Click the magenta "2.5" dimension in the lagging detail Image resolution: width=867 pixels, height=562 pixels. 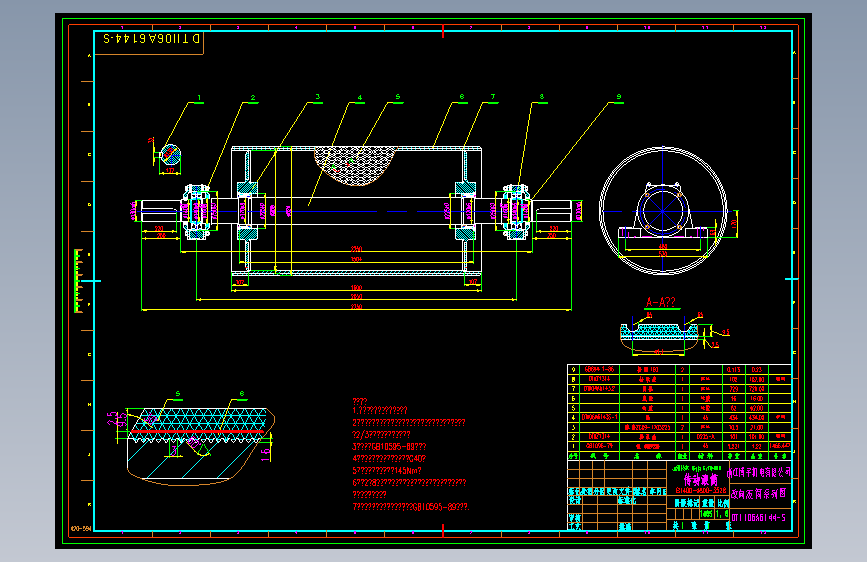pos(113,419)
